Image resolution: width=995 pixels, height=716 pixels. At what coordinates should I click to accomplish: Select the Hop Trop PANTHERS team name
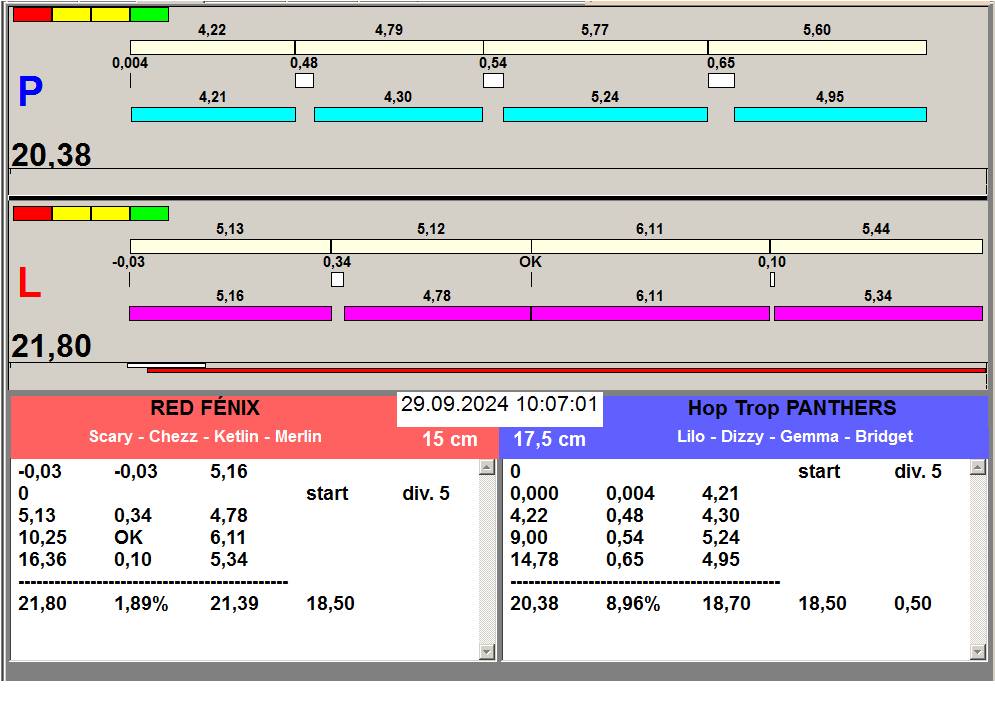(x=792, y=408)
